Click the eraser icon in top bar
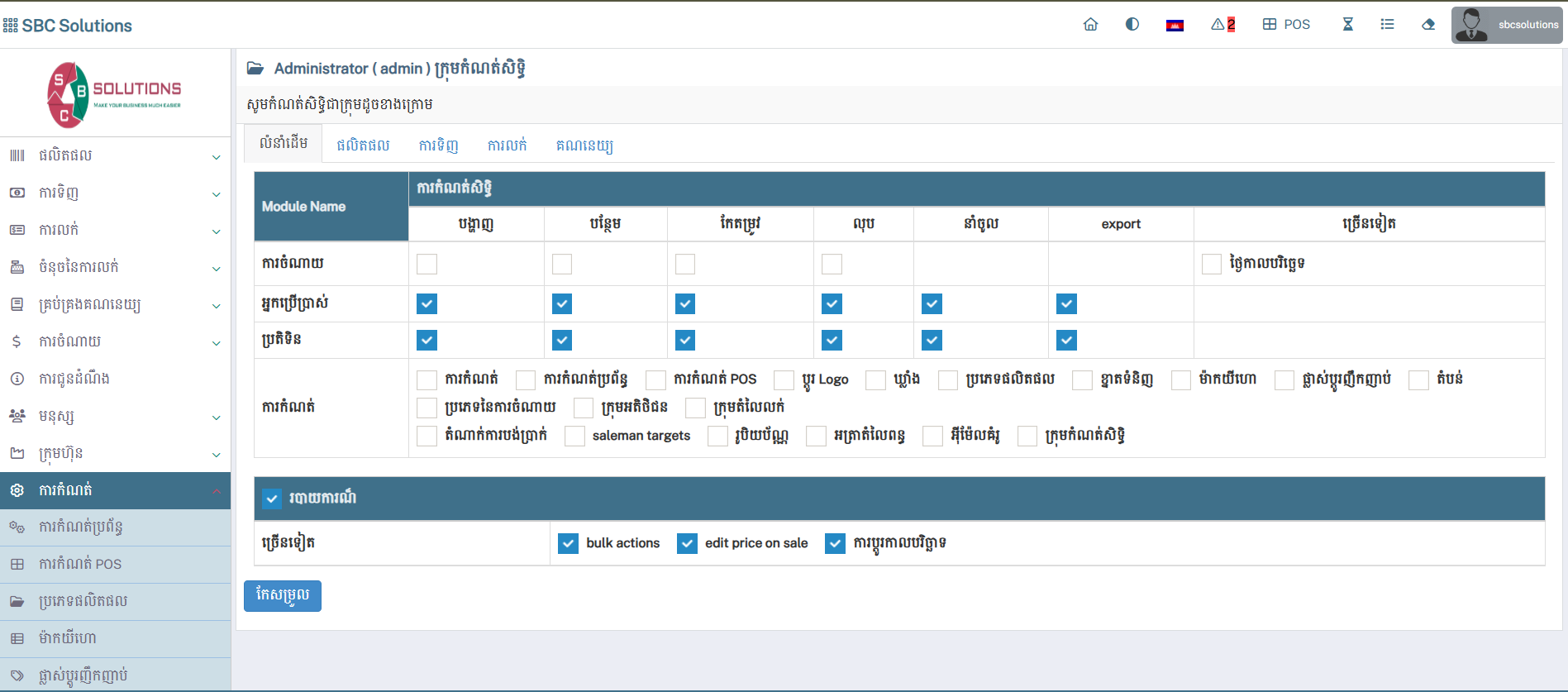Image resolution: width=1568 pixels, height=692 pixels. (x=1428, y=25)
